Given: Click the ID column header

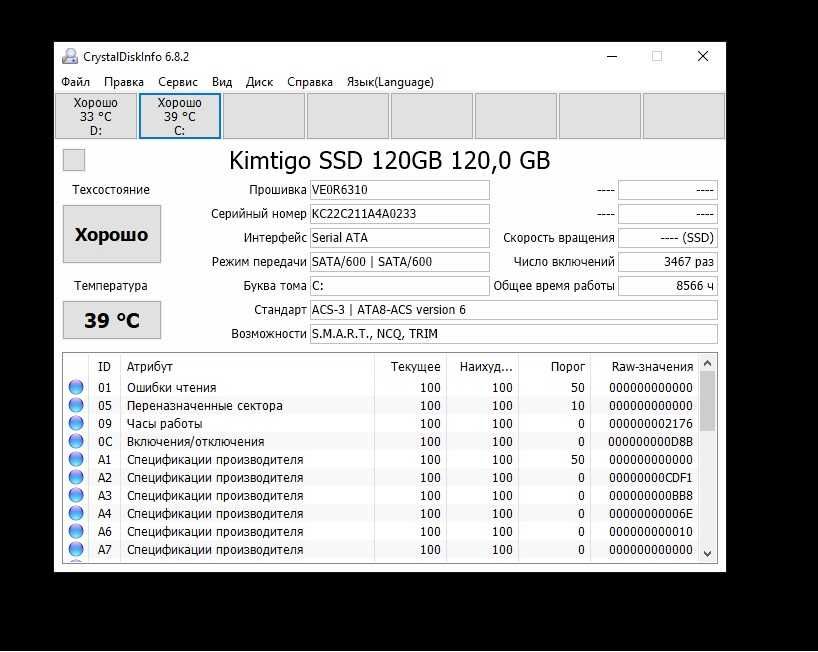Looking at the screenshot, I should pyautogui.click(x=104, y=367).
